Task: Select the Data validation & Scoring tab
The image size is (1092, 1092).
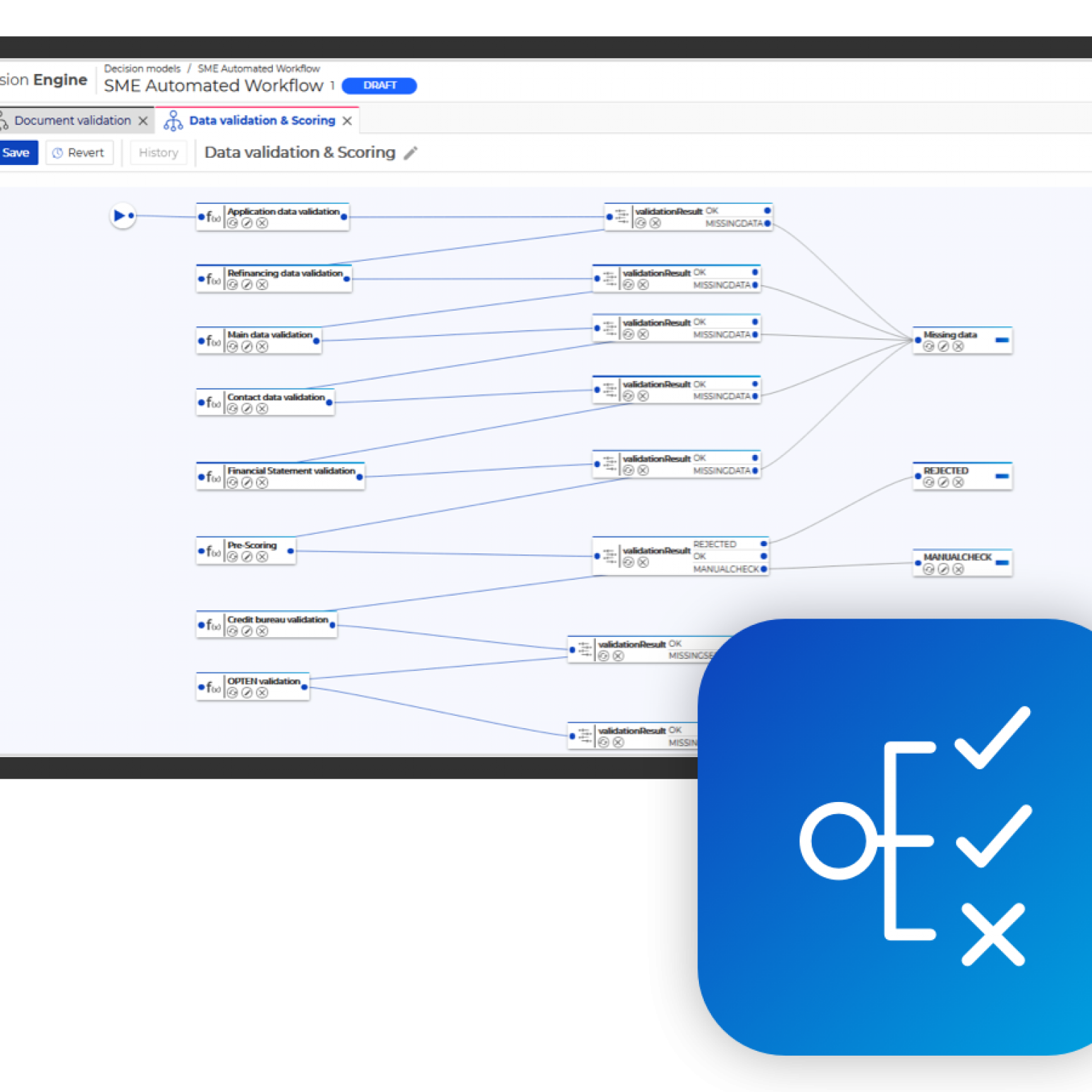Action: coord(262,121)
